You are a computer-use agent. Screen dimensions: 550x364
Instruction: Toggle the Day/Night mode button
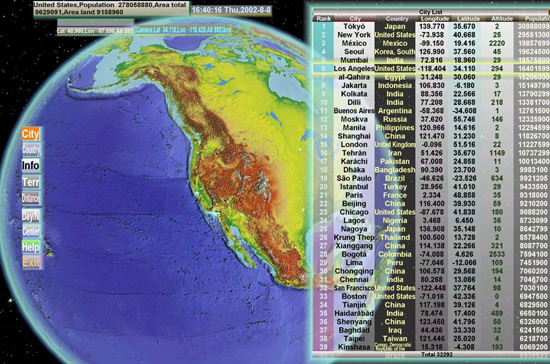tap(31, 215)
